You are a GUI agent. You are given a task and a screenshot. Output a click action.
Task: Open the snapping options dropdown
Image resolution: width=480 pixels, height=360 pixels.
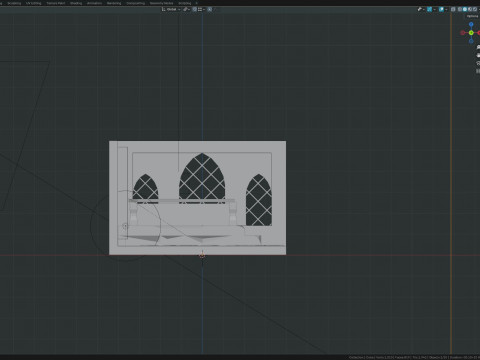click(201, 9)
